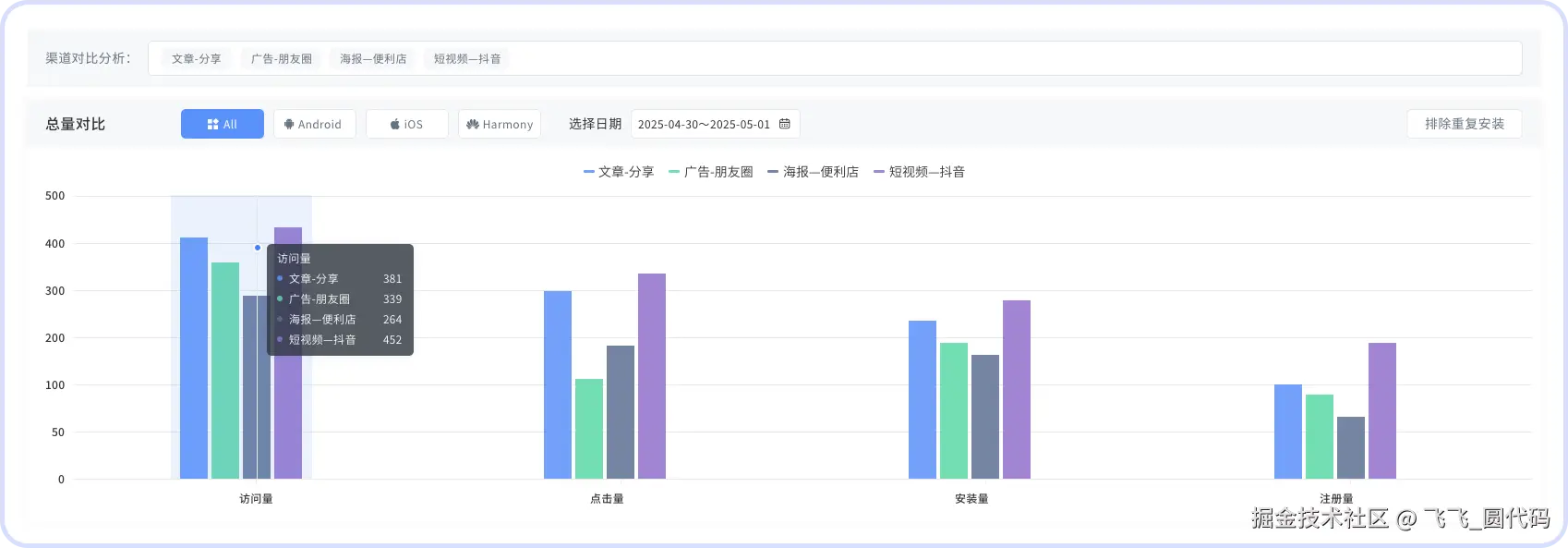Click the gray 海报—便利店 bar in 点击量
The height and width of the screenshot is (548, 1568).
click(621, 412)
